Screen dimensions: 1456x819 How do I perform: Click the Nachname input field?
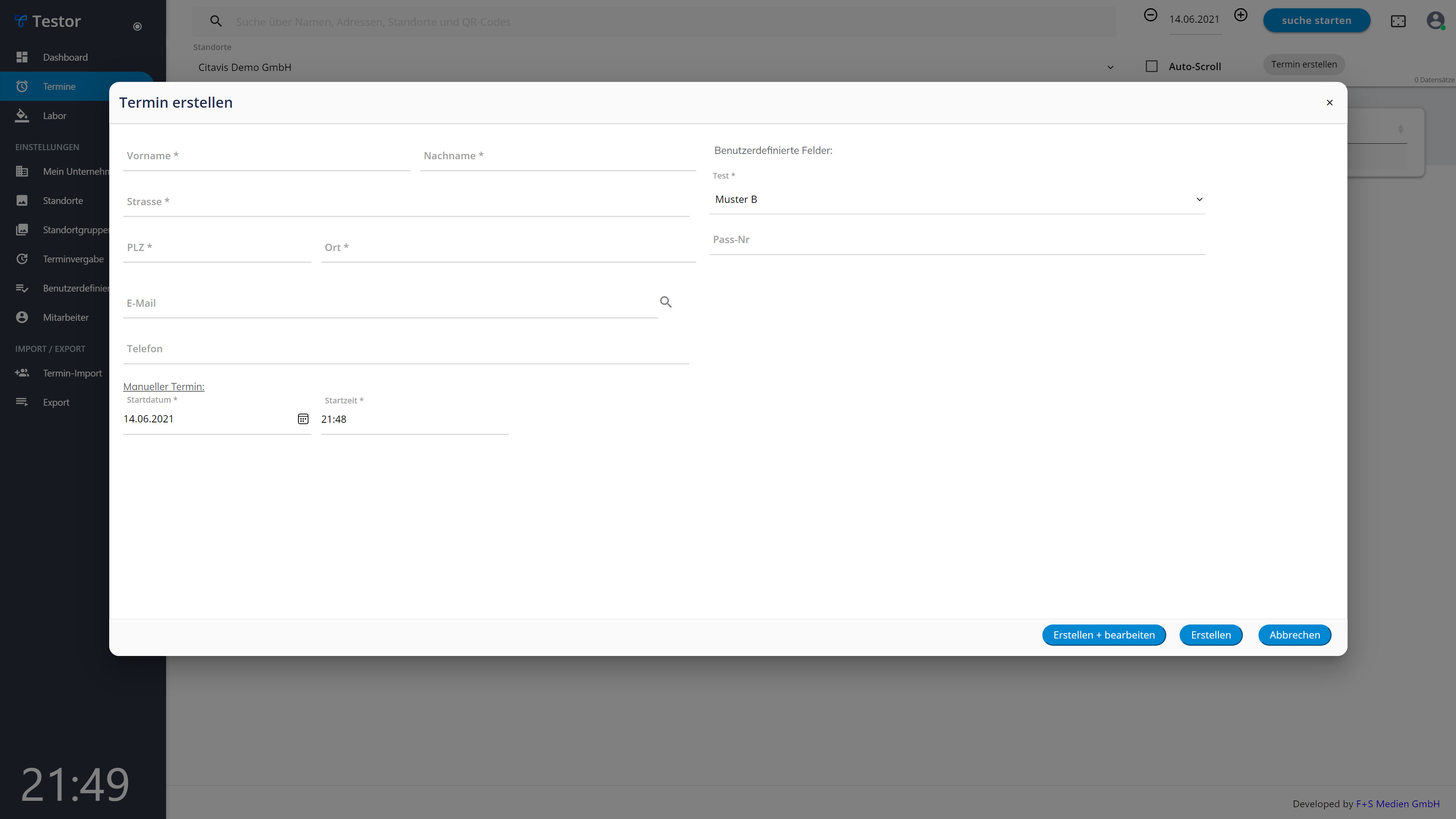(558, 156)
